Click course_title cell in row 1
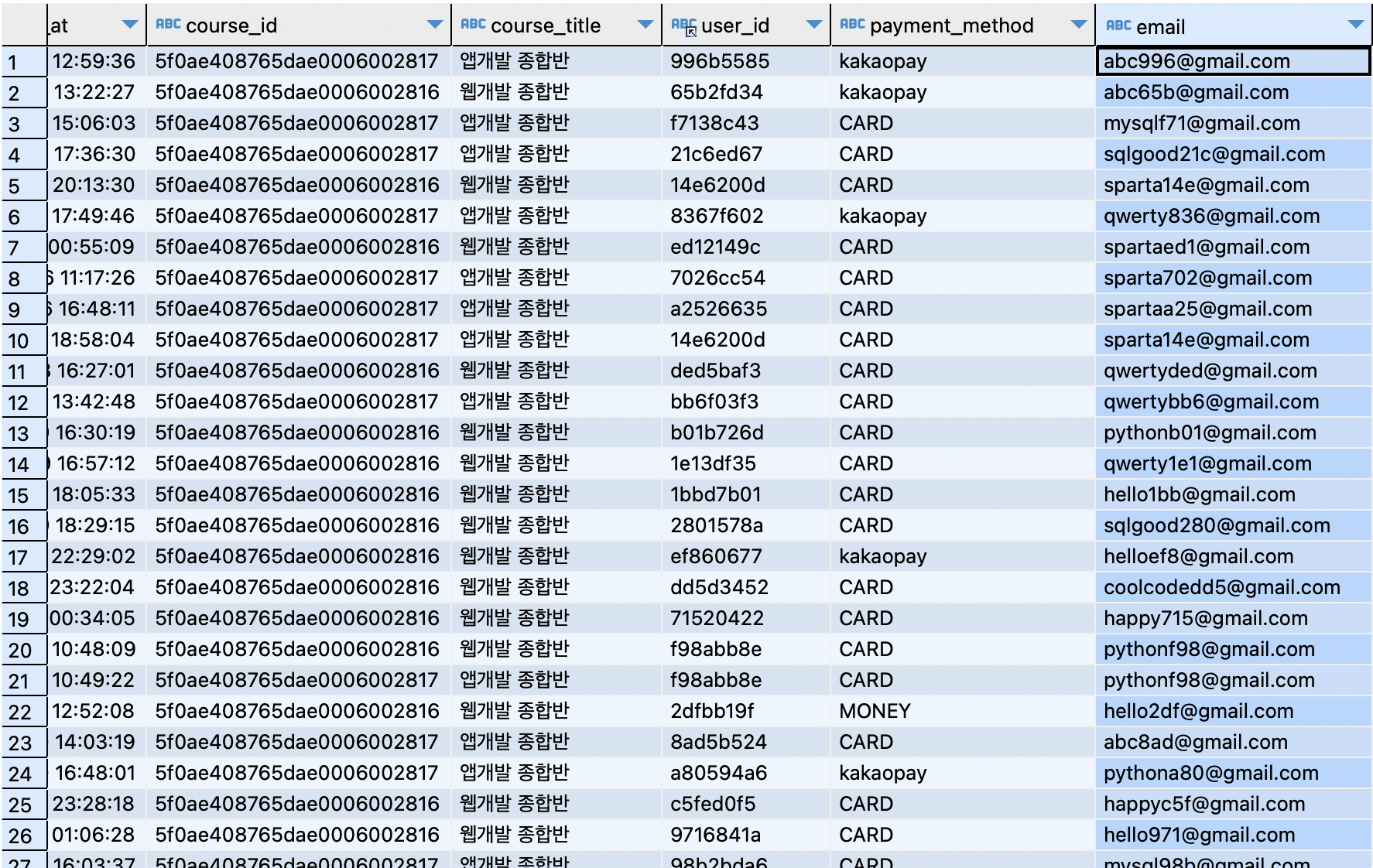 (x=556, y=61)
